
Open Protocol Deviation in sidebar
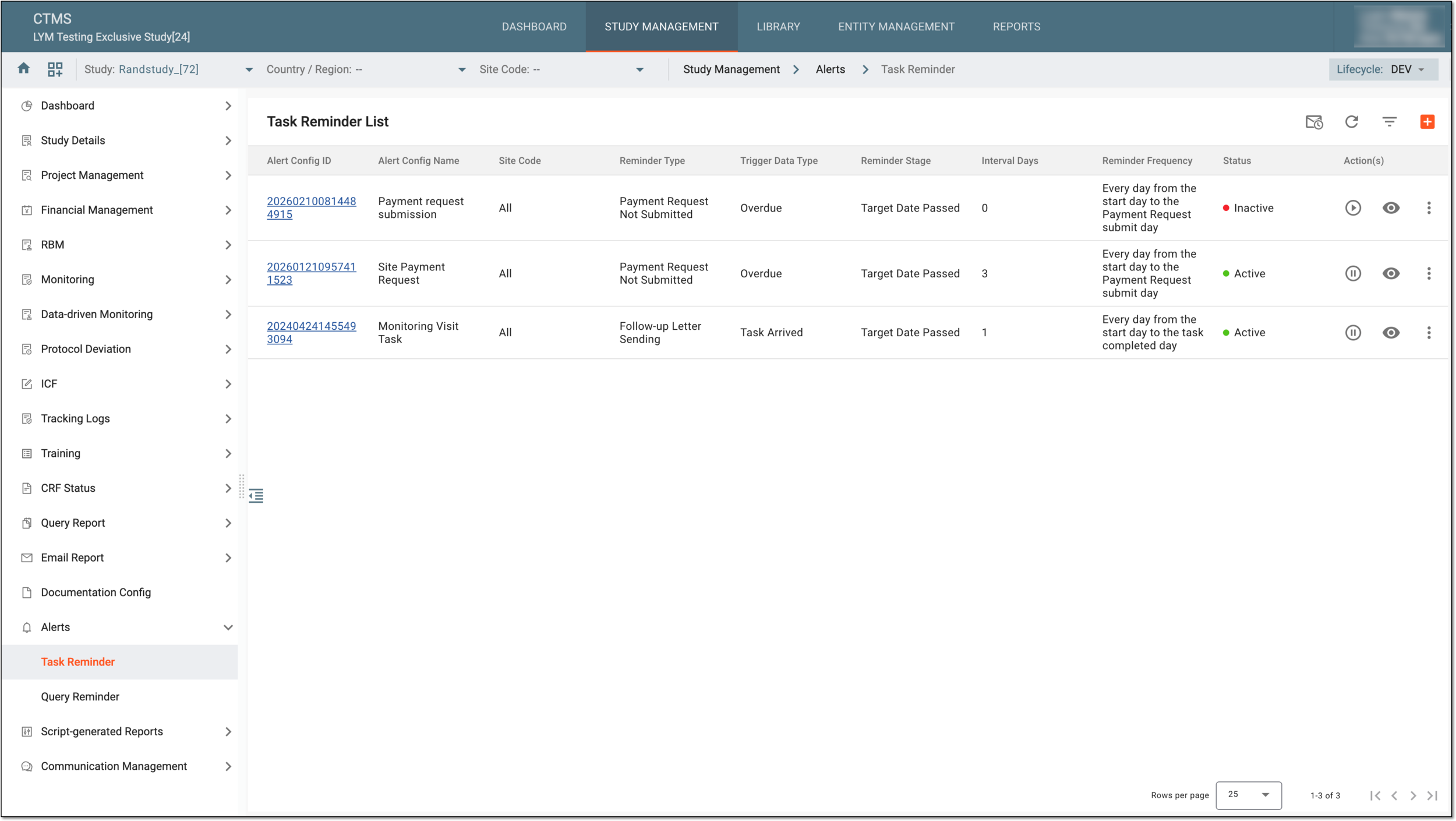(x=119, y=349)
